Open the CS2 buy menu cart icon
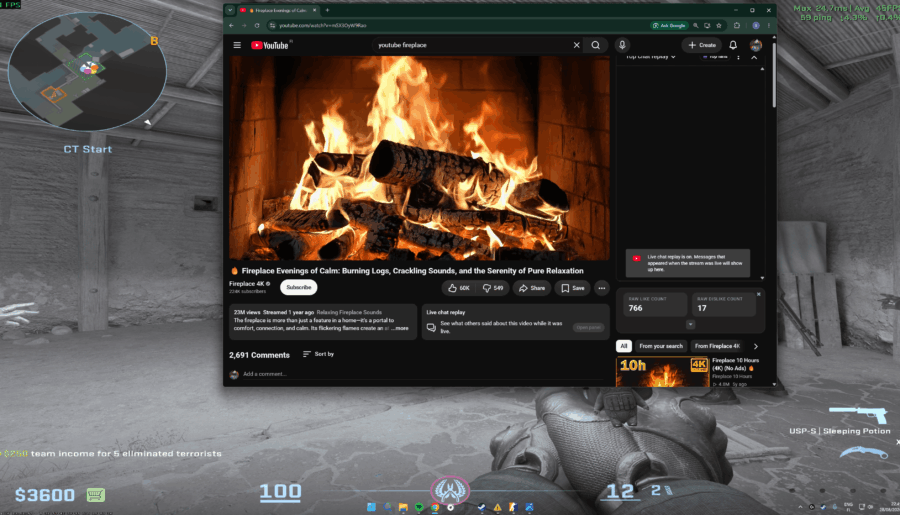900x515 pixels. pos(96,494)
